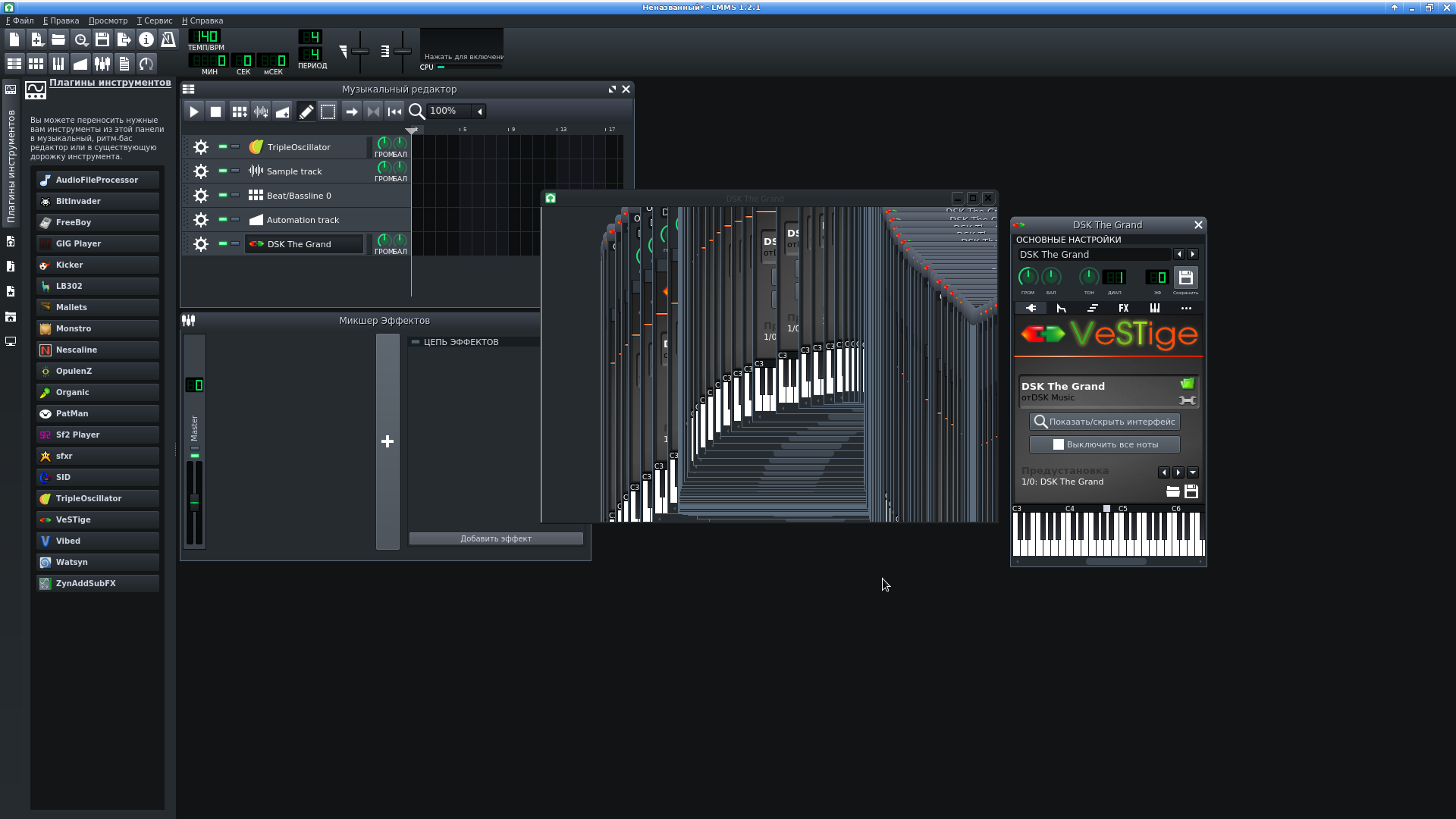Toggle the metronome in the top toolbar

click(168, 39)
